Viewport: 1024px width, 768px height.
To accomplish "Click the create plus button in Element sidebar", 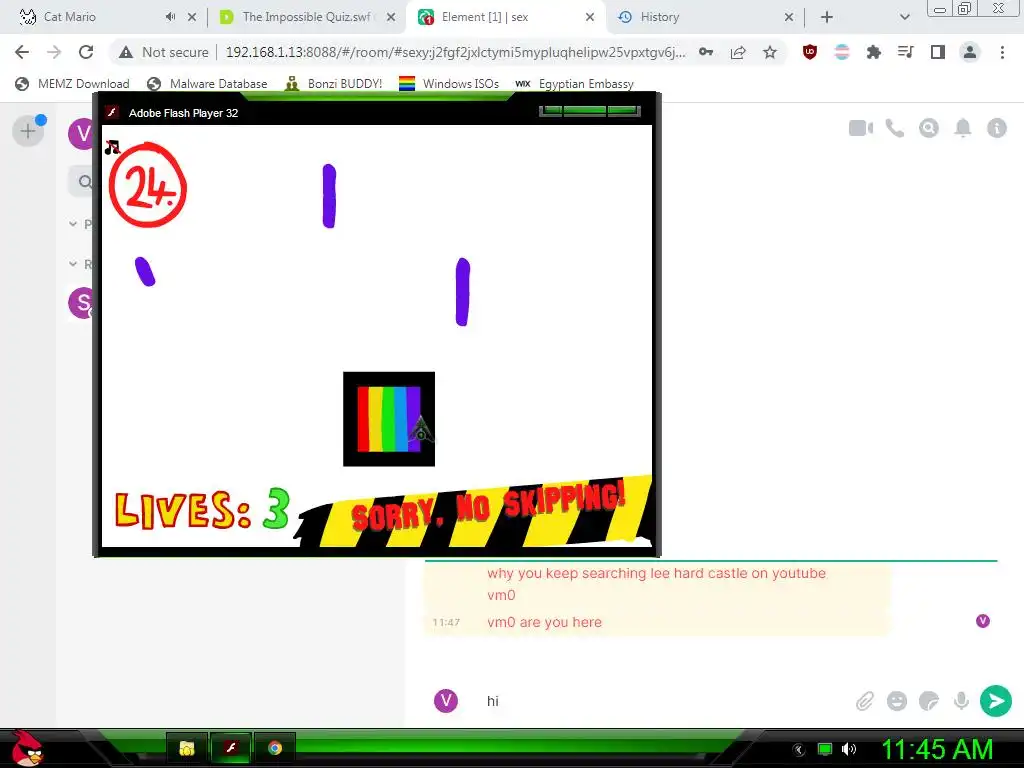I will click(x=27, y=131).
